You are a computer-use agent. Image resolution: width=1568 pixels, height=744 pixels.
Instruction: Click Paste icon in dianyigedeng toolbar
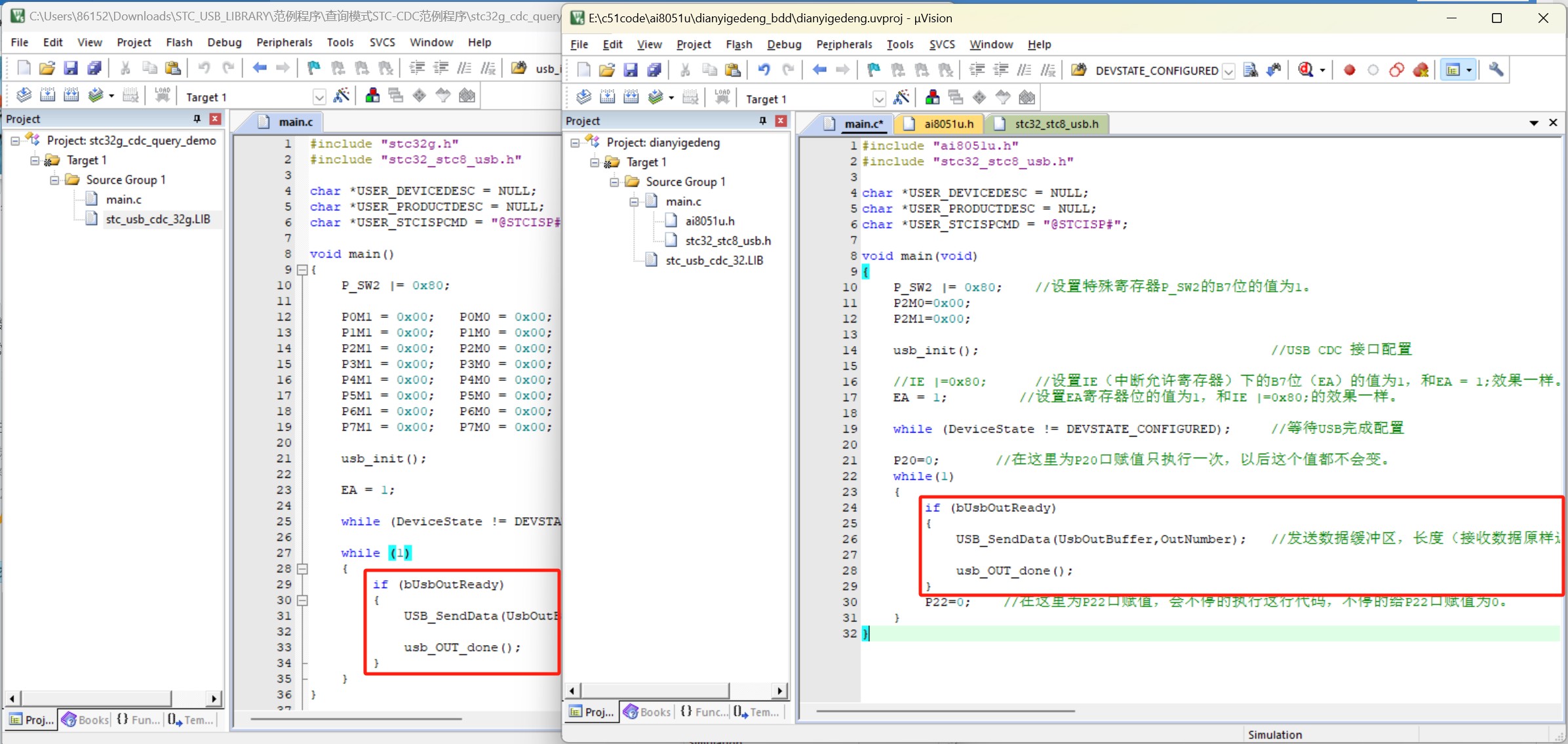[733, 70]
